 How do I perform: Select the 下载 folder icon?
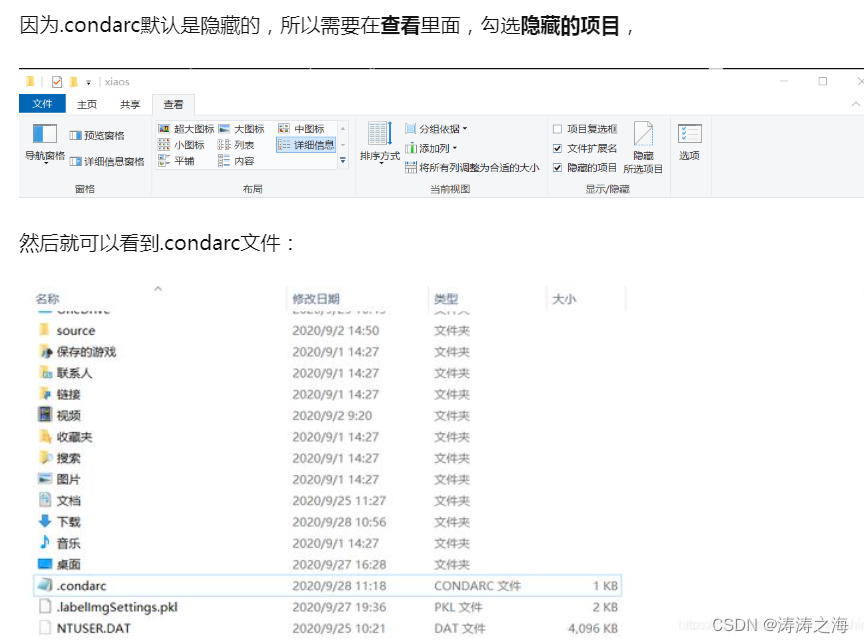point(45,521)
